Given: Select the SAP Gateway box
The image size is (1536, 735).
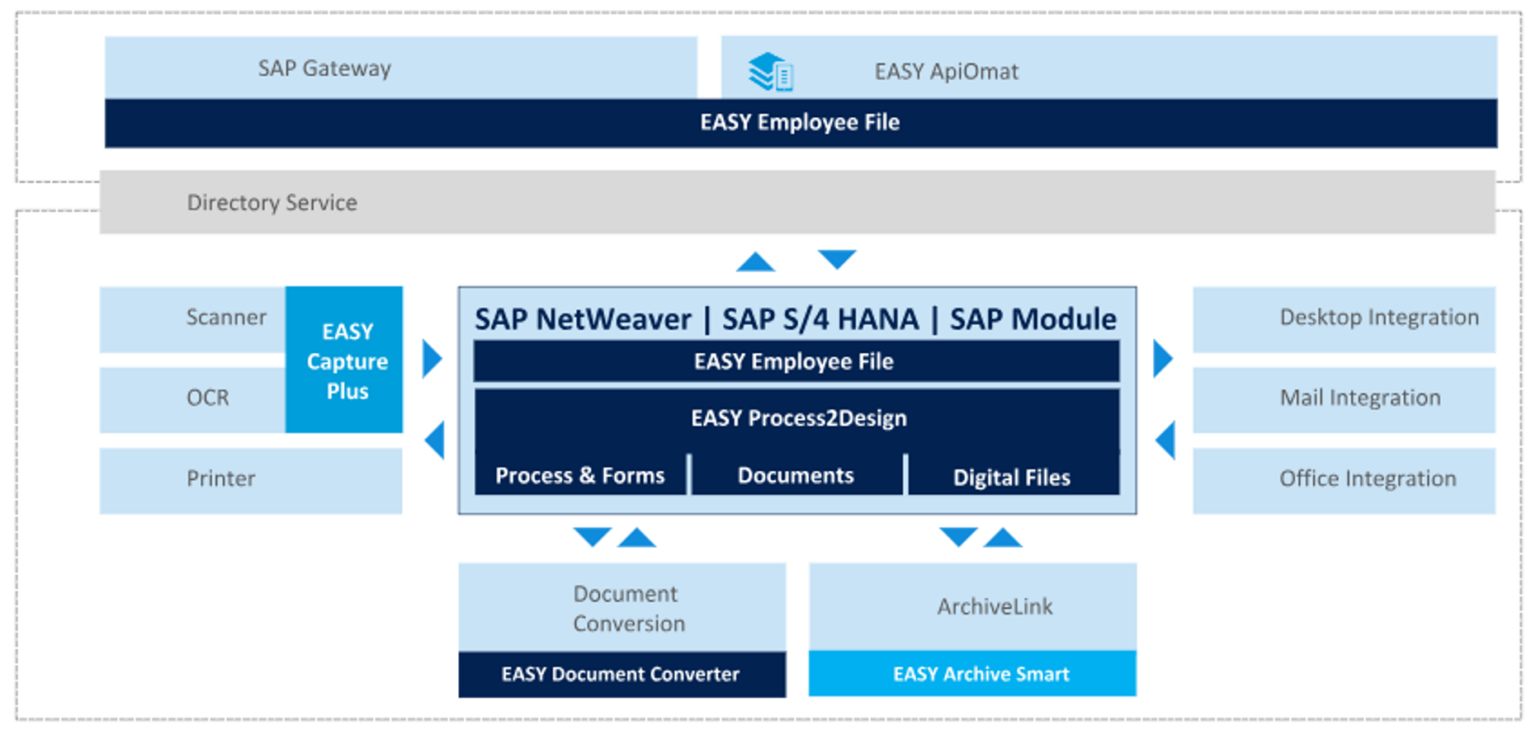Looking at the screenshot, I should 400,68.
